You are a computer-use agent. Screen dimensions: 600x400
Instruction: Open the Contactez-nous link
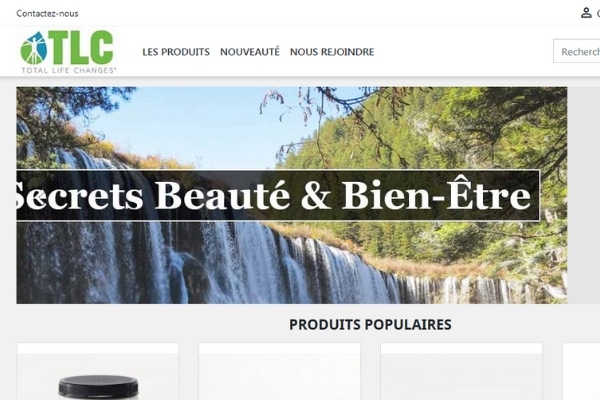(x=47, y=13)
